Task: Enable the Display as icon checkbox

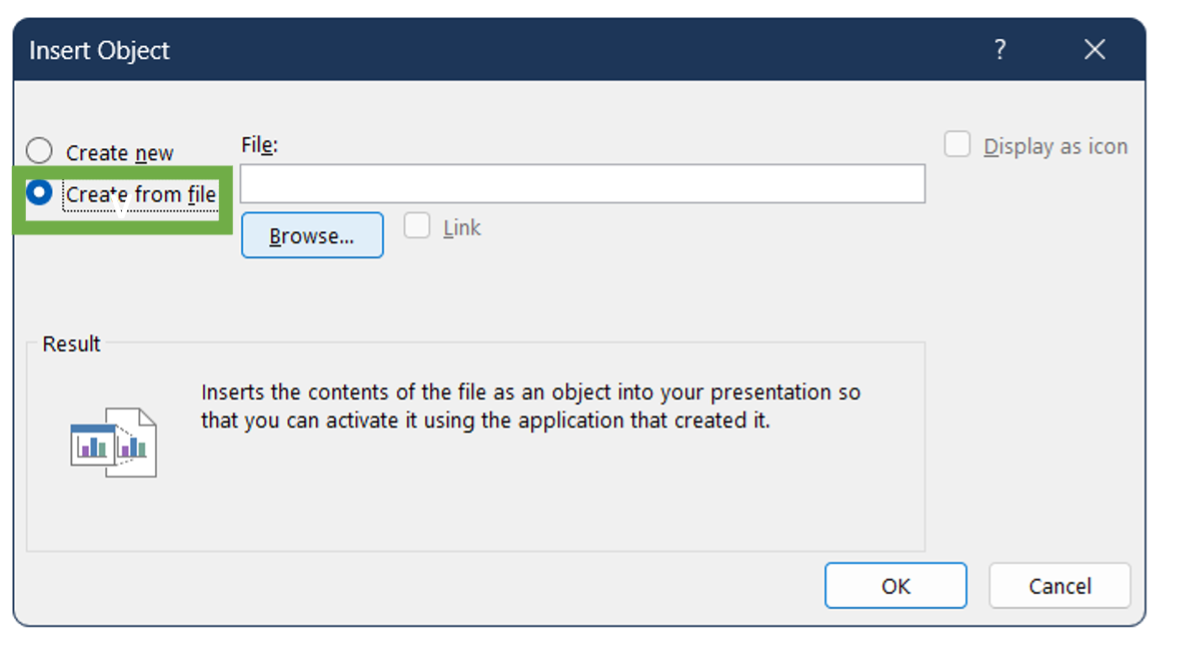Action: coord(957,144)
